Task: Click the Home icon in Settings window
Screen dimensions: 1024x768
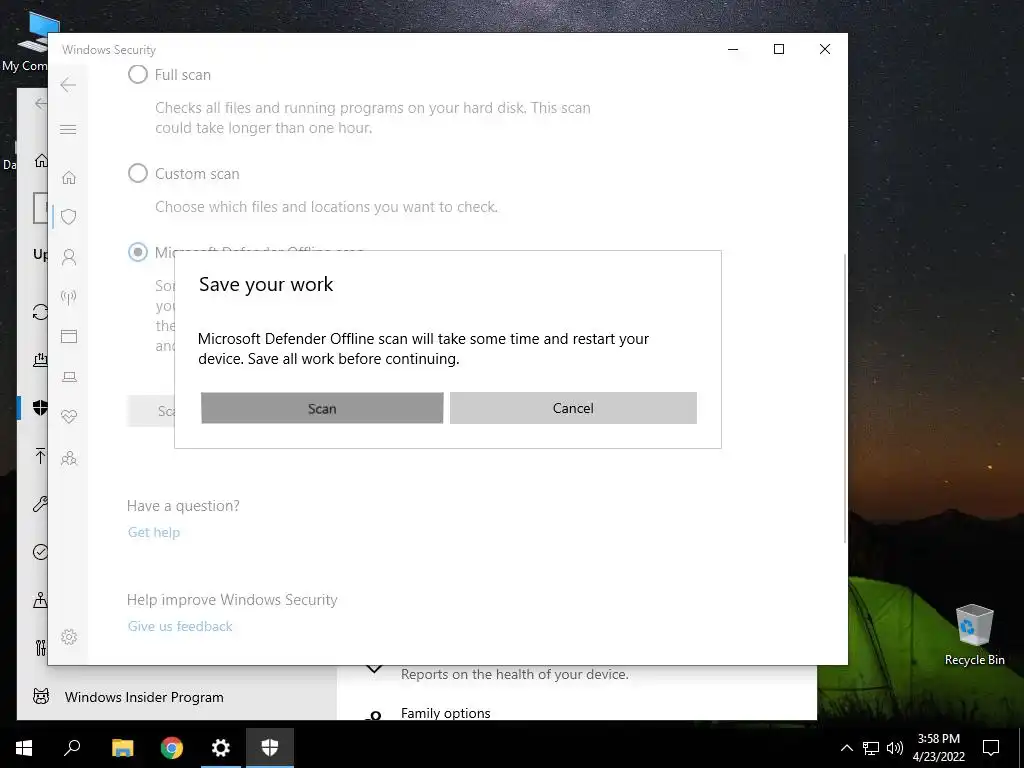Action: tap(41, 160)
